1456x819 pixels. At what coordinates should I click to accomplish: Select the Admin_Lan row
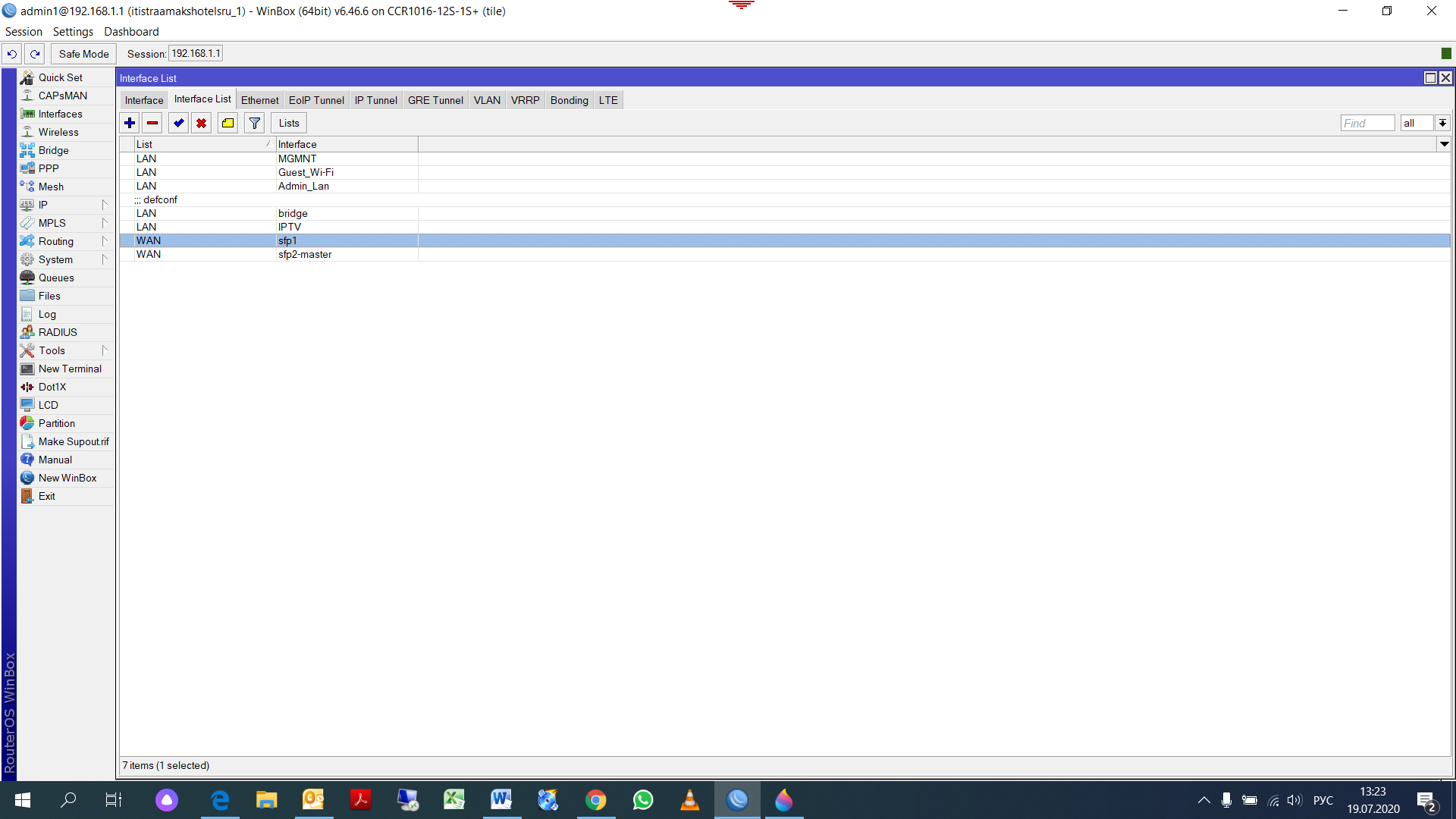pos(785,186)
